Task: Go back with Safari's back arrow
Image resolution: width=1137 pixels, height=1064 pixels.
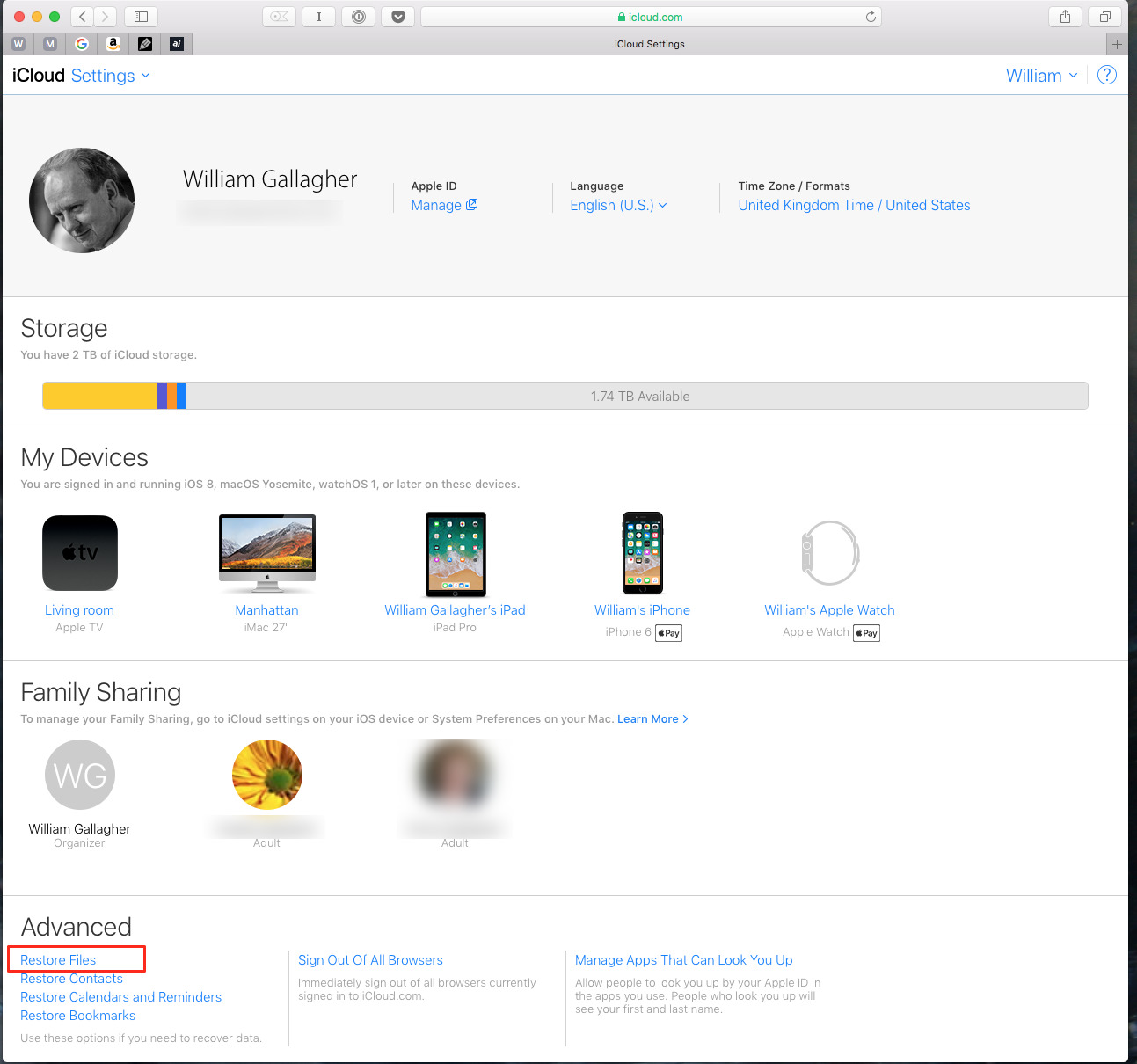Action: click(82, 17)
